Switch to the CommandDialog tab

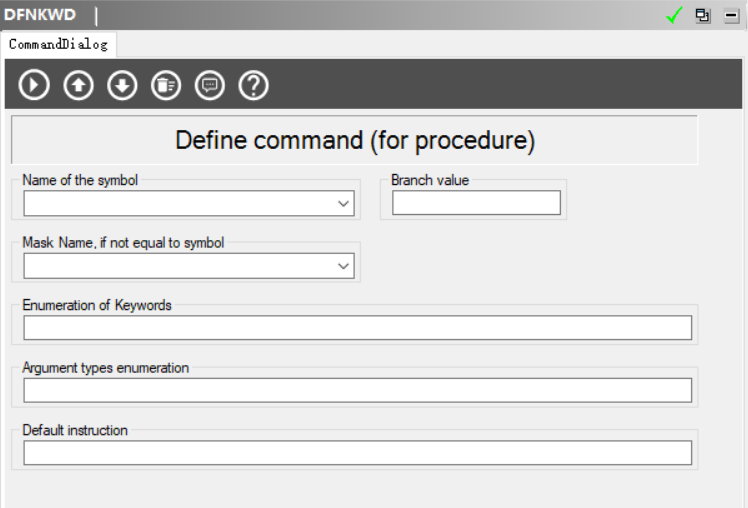coord(58,45)
